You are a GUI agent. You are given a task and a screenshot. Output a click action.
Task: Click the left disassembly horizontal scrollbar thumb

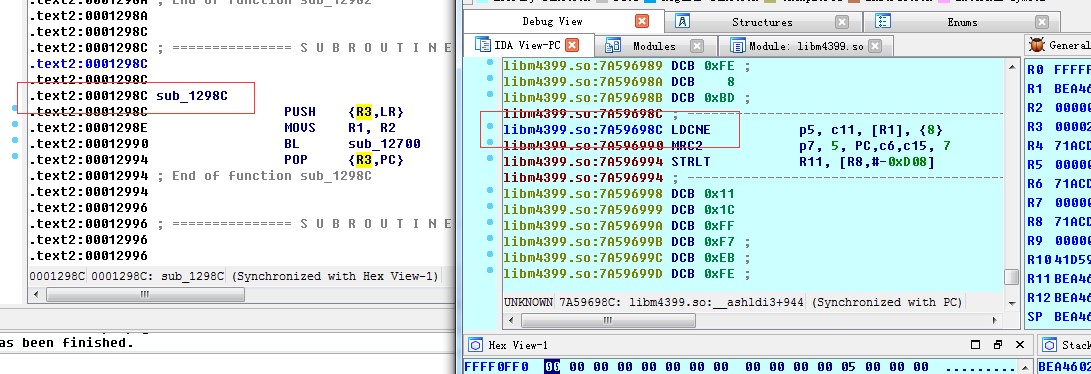click(145, 295)
